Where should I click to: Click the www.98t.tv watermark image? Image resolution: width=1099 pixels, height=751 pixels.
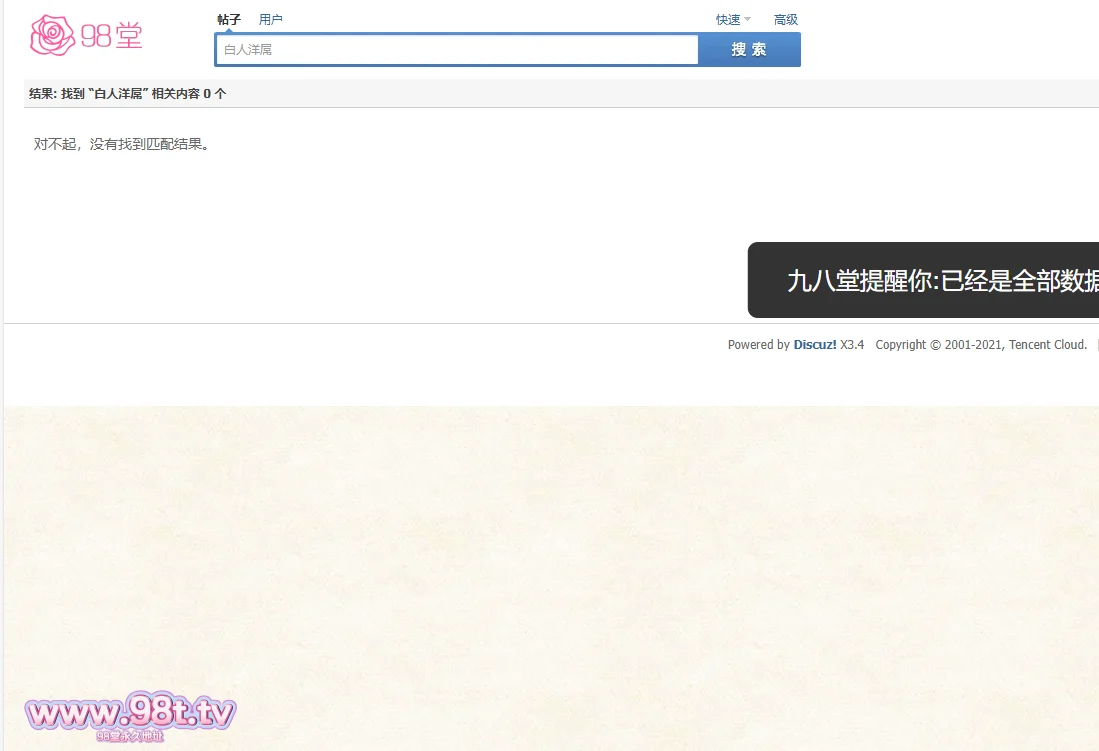coord(130,712)
